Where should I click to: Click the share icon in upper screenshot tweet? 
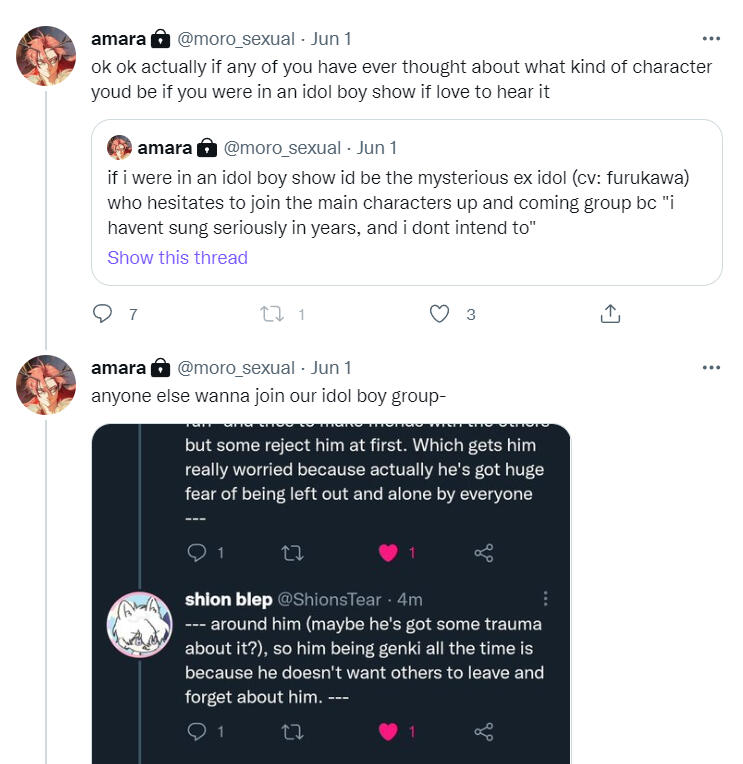483,553
